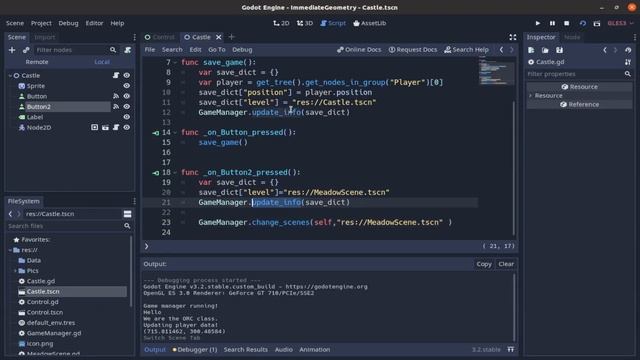Play the edited scene
The height and width of the screenshot is (360, 640).
click(582, 23)
